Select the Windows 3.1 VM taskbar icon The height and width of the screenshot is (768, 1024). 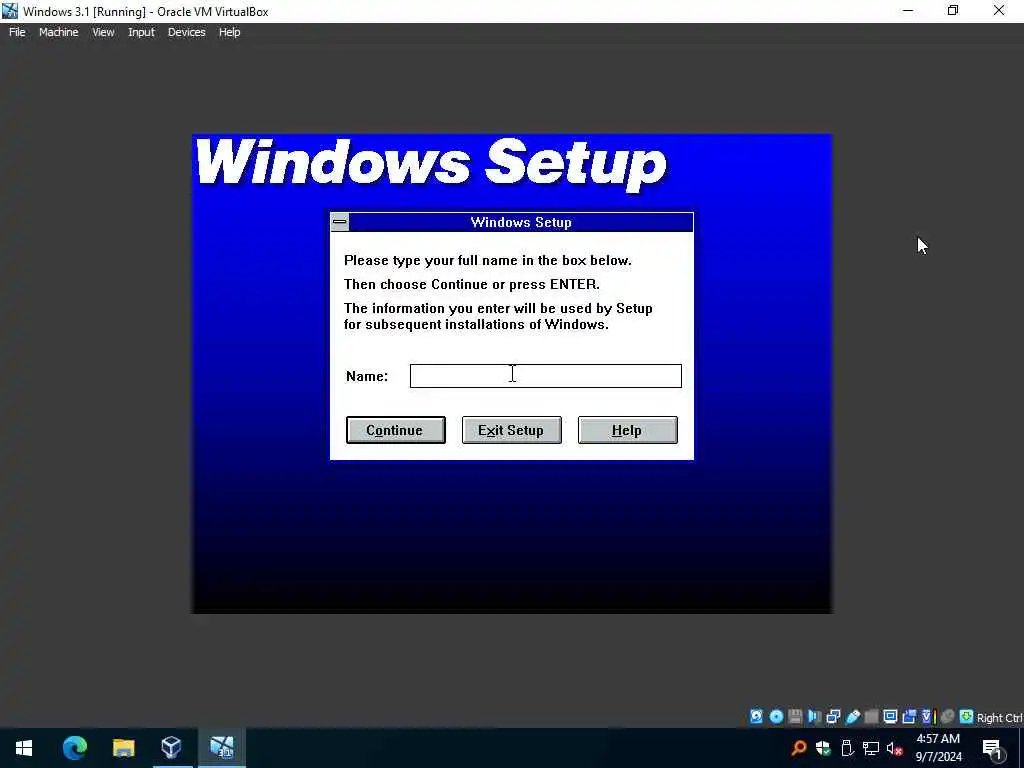[221, 748]
